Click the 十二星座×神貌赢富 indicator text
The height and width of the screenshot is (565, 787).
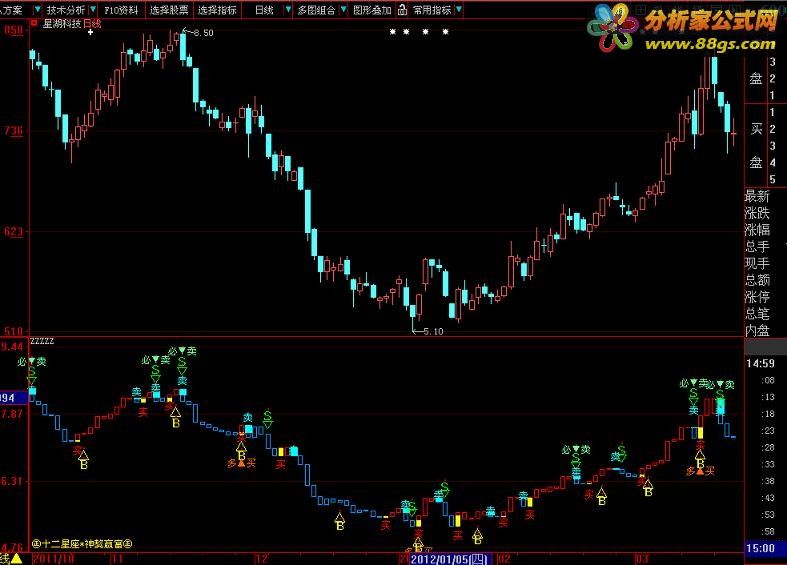pos(82,543)
